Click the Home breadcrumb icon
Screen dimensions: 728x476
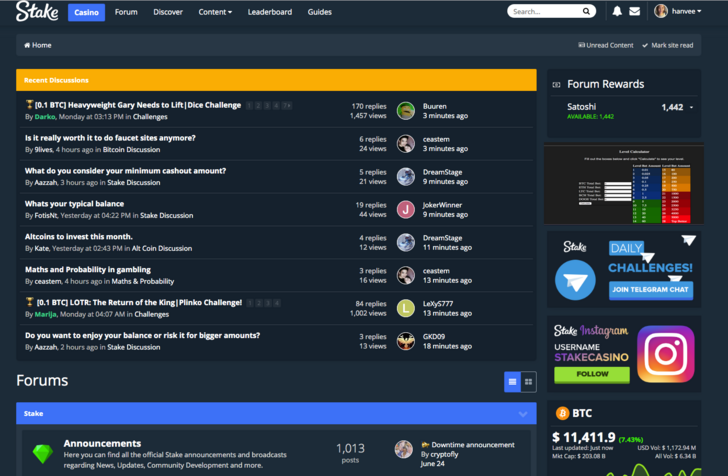point(27,45)
